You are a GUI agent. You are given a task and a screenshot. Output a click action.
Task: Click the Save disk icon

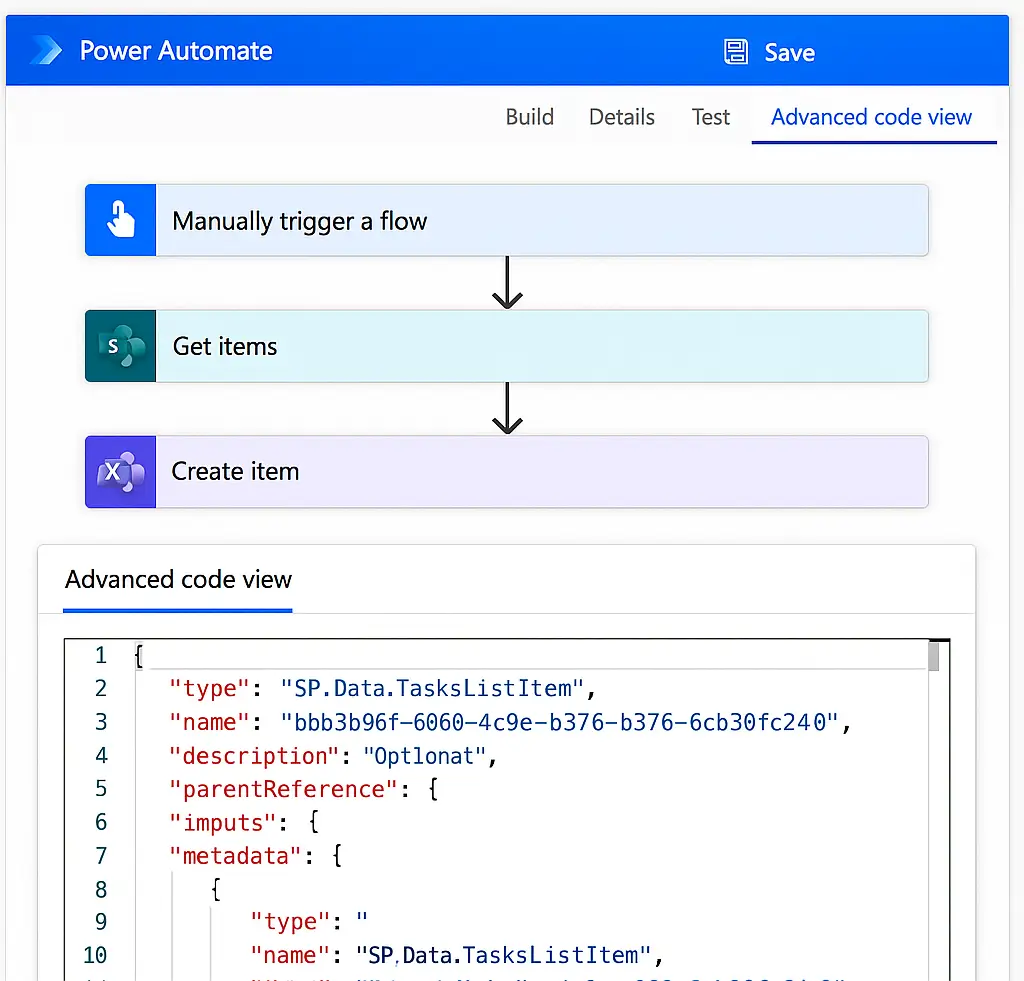click(x=736, y=52)
